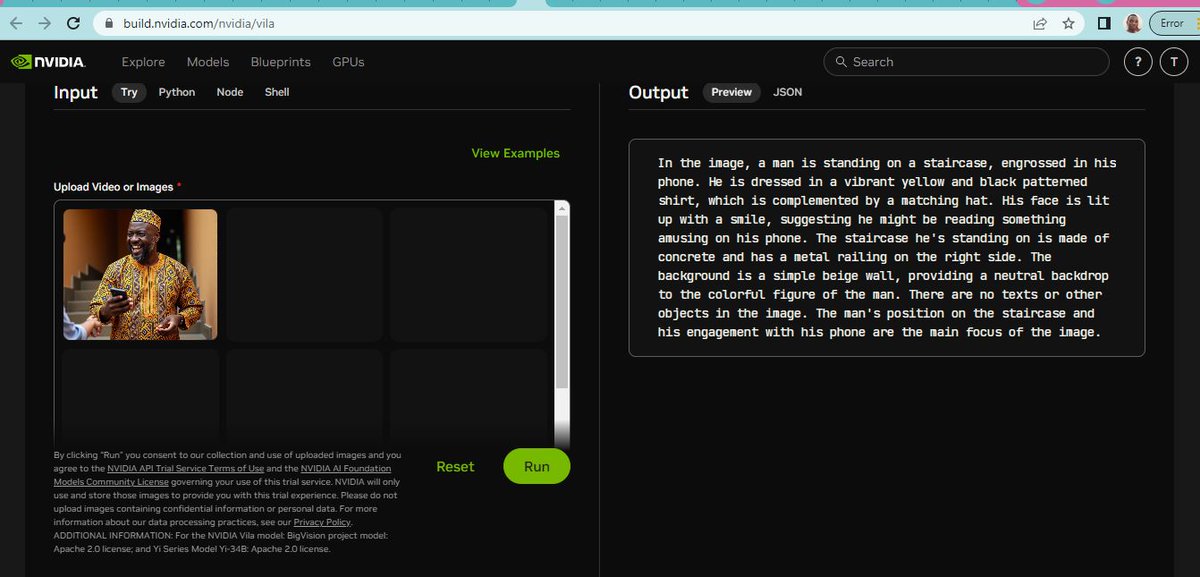
Task: Select the Try tab under Input
Action: [x=129, y=92]
